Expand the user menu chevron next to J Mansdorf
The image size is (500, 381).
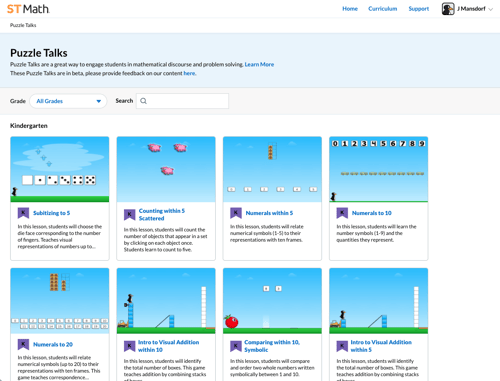491,9
